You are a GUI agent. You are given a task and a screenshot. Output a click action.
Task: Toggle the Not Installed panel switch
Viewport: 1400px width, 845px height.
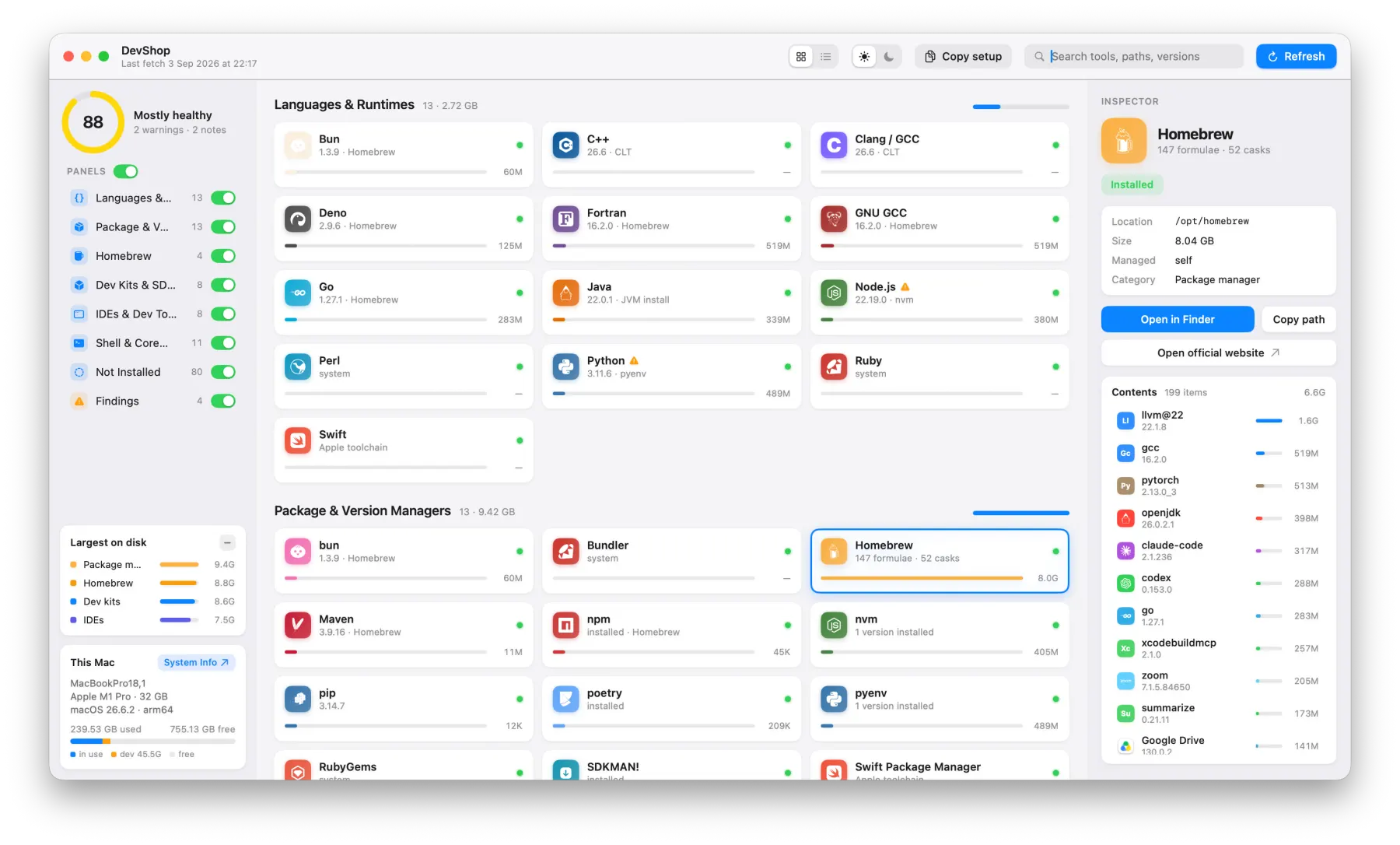[223, 372]
